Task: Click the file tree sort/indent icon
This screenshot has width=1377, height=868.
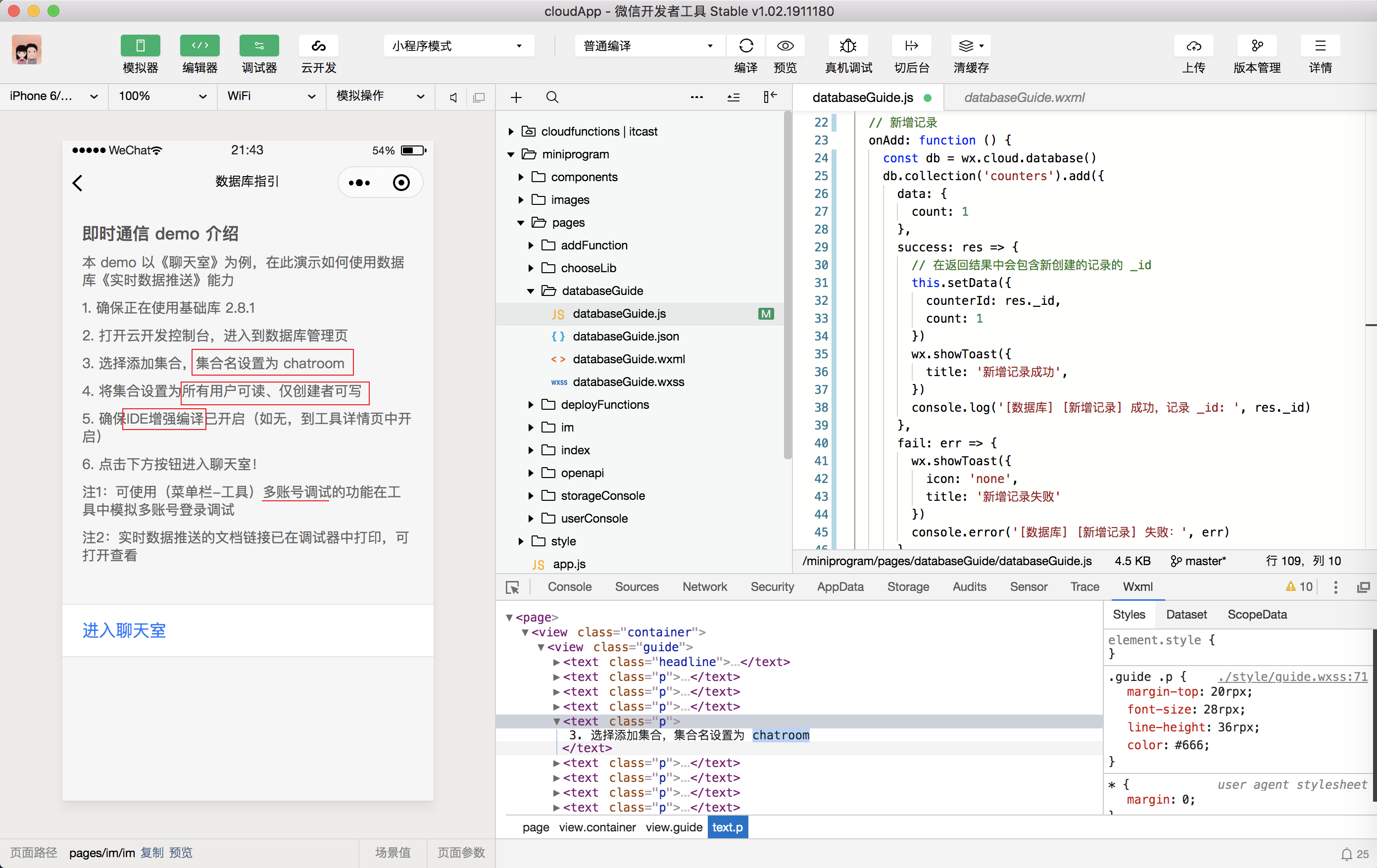Action: (x=733, y=97)
